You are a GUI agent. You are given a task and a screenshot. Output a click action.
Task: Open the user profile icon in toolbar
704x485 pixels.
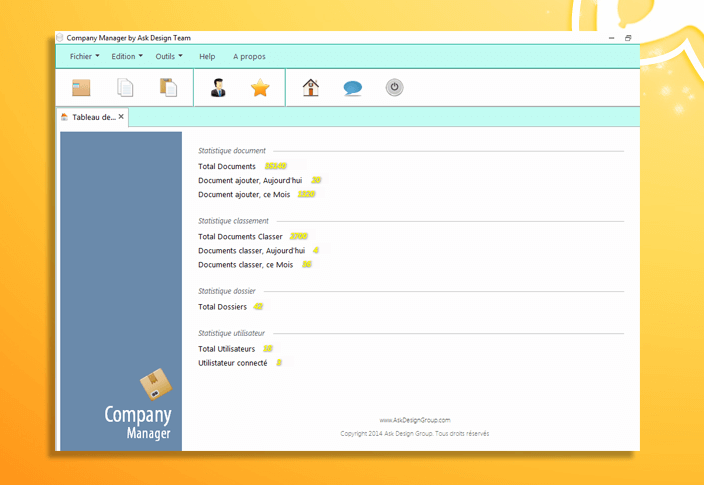[x=218, y=88]
